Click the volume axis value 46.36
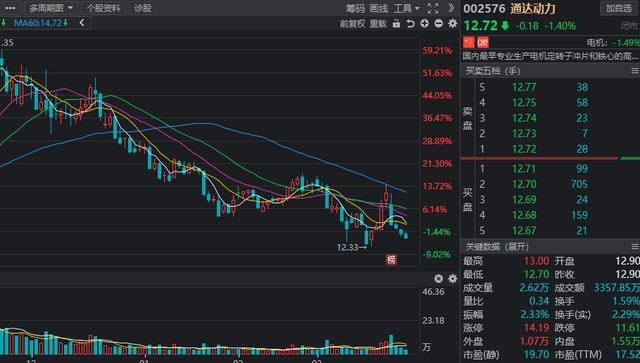Image resolution: width=640 pixels, height=363 pixels. tap(433, 292)
